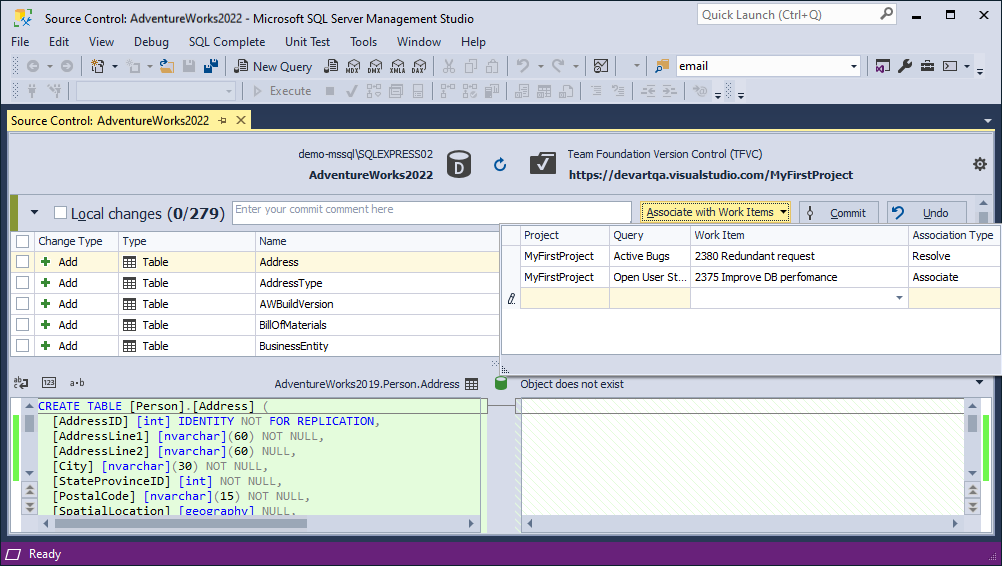Expand the Work Item cell dropdown
This screenshot has width=1002, height=566.
(899, 298)
